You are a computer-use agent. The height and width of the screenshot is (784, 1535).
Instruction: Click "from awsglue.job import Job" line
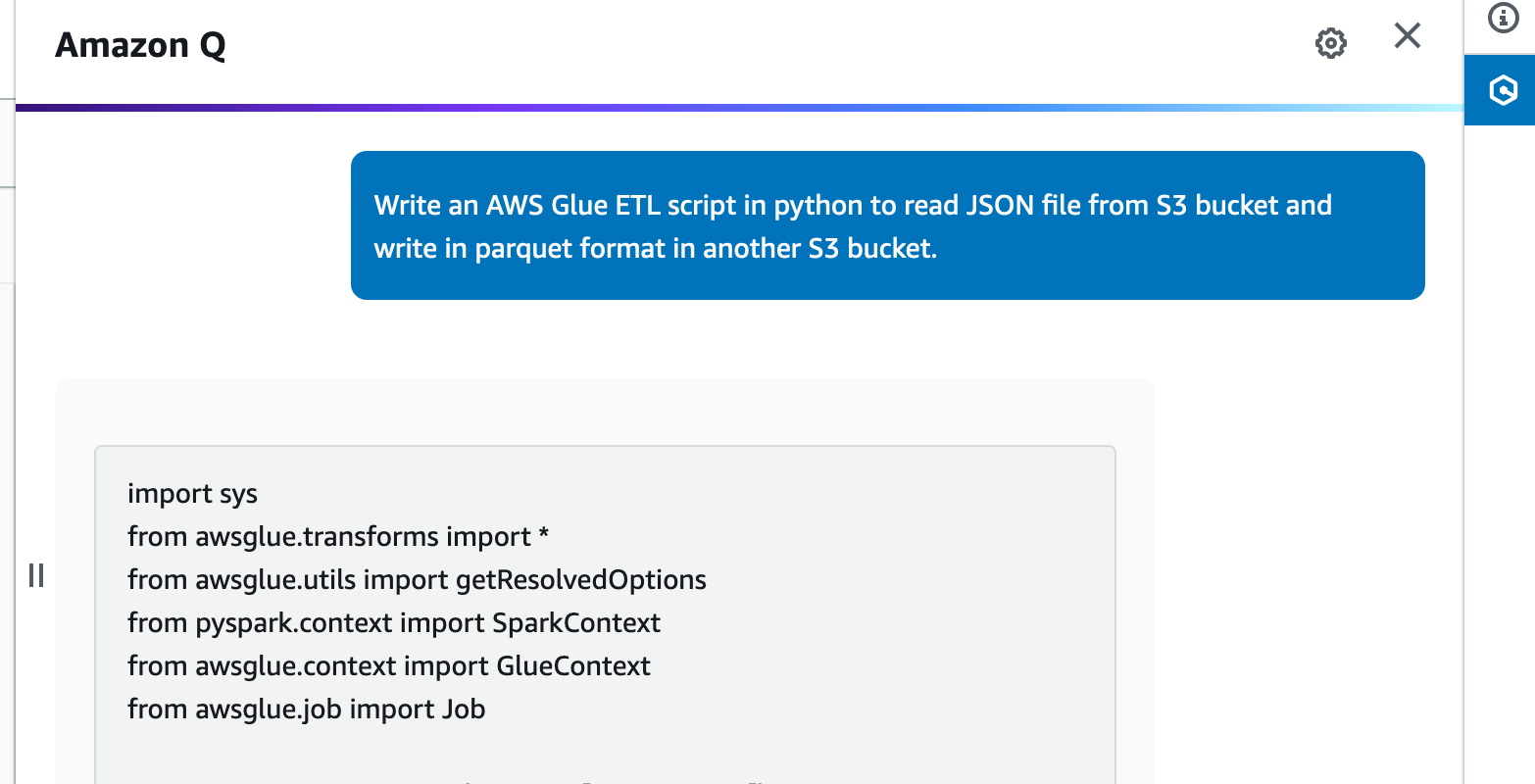(306, 710)
